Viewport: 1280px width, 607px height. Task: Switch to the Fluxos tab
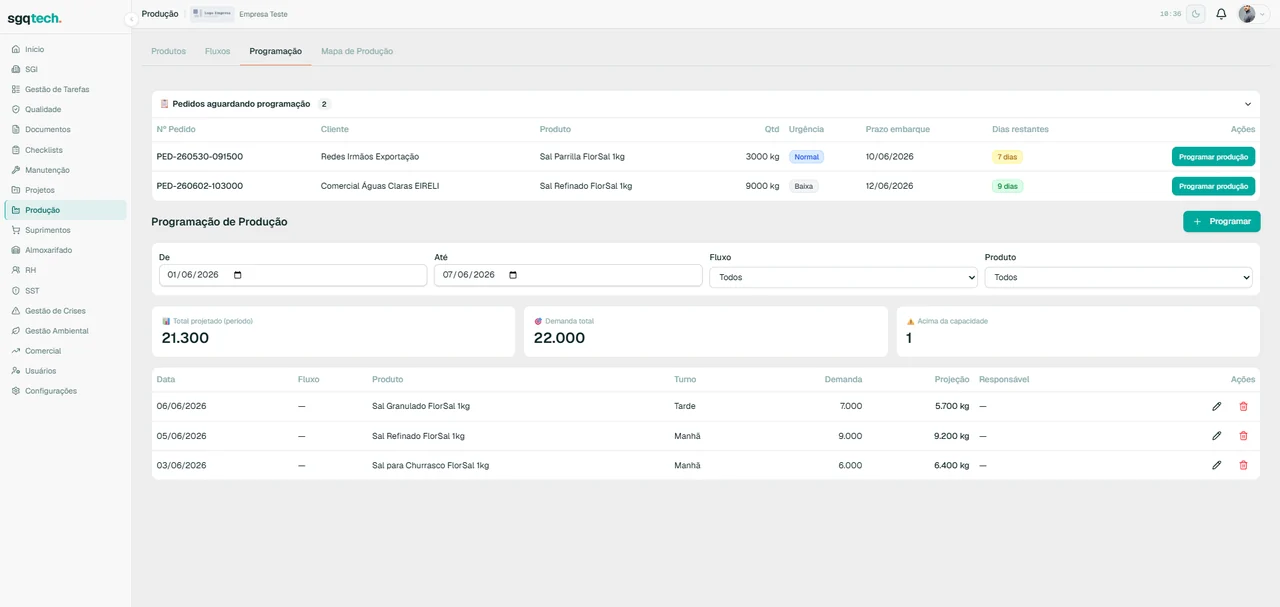[x=217, y=51]
